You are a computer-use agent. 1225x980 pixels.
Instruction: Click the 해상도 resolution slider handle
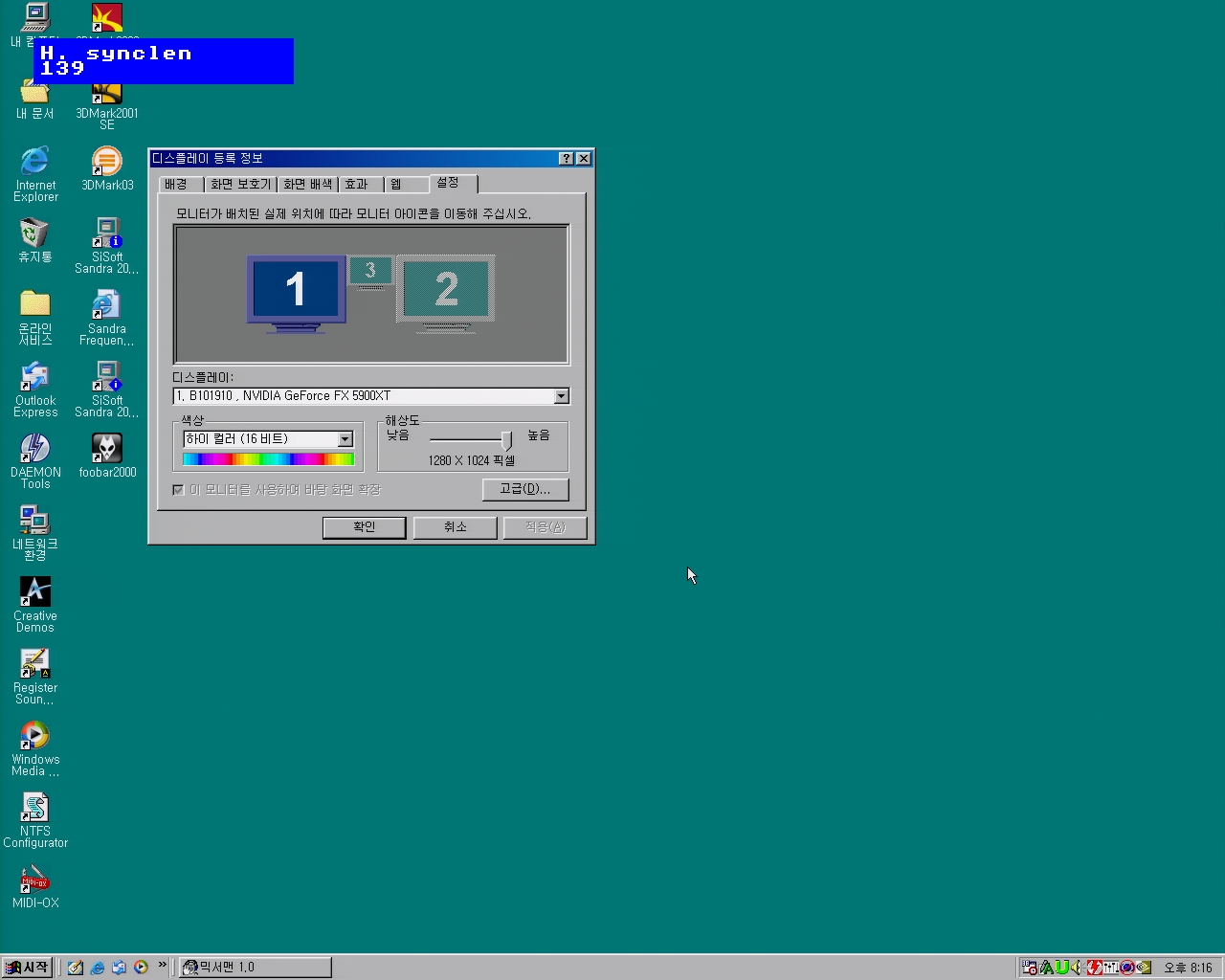pos(506,440)
